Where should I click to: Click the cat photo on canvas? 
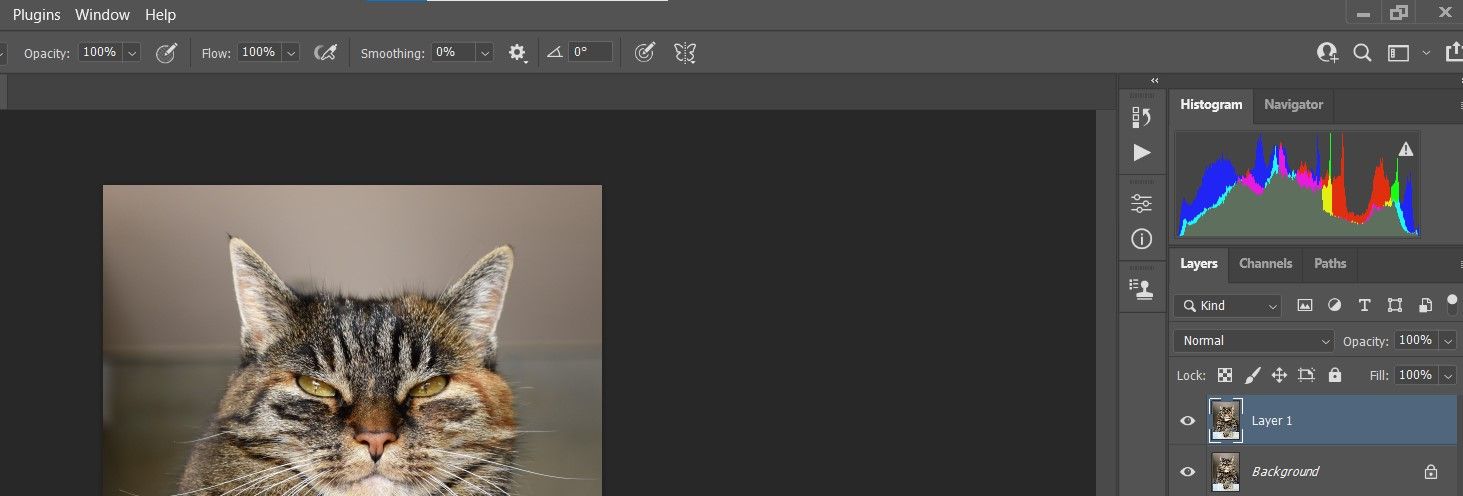click(352, 340)
